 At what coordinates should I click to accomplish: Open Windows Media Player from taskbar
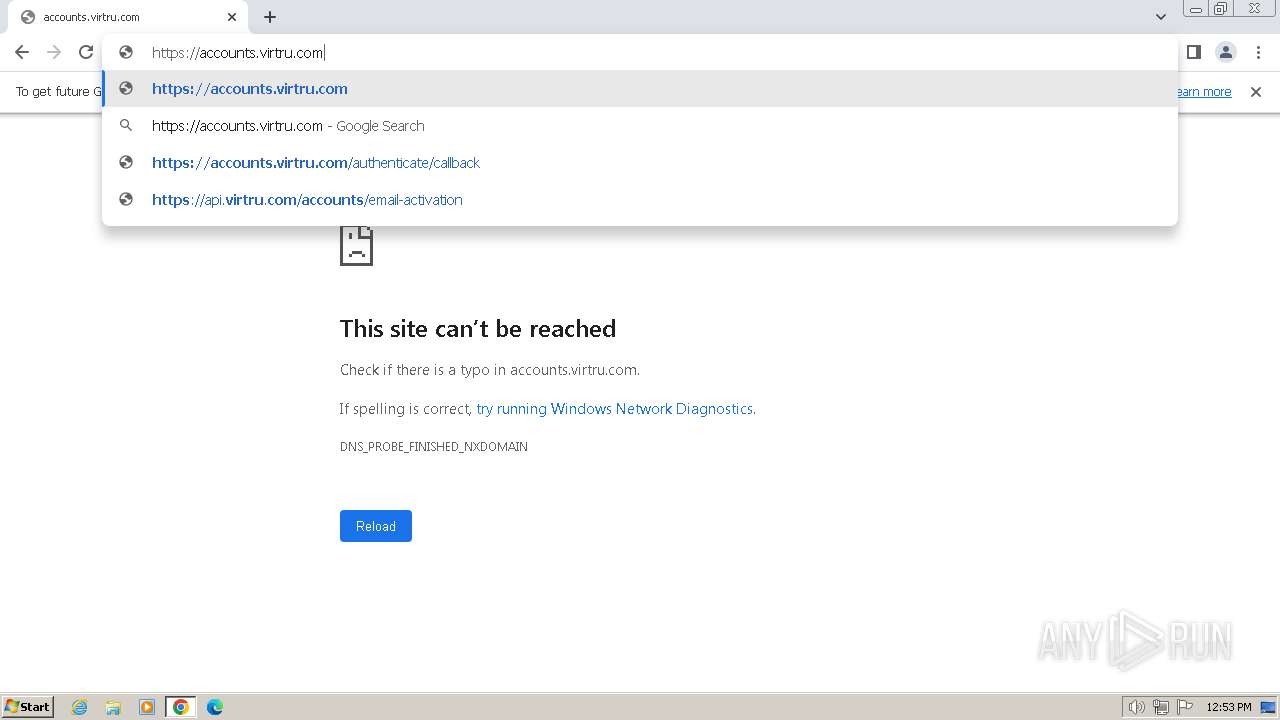(x=147, y=707)
